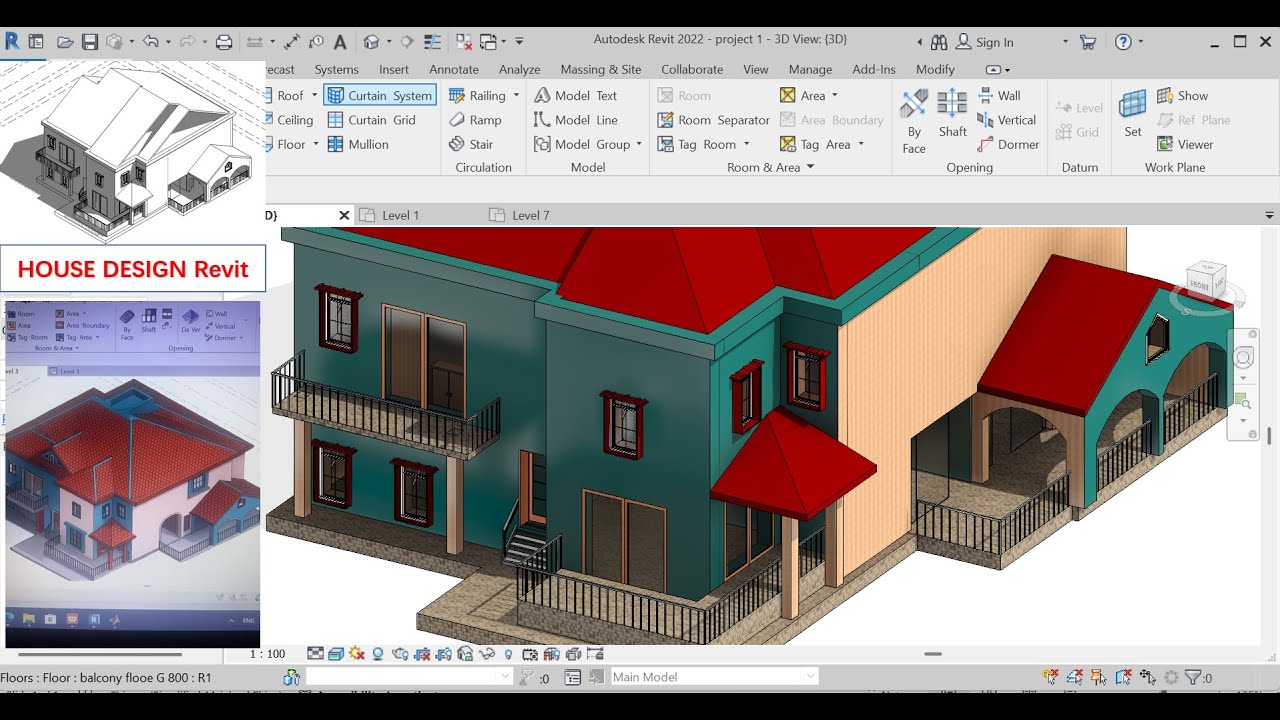
Task: Expand the Railing dropdown arrow
Action: (516, 95)
